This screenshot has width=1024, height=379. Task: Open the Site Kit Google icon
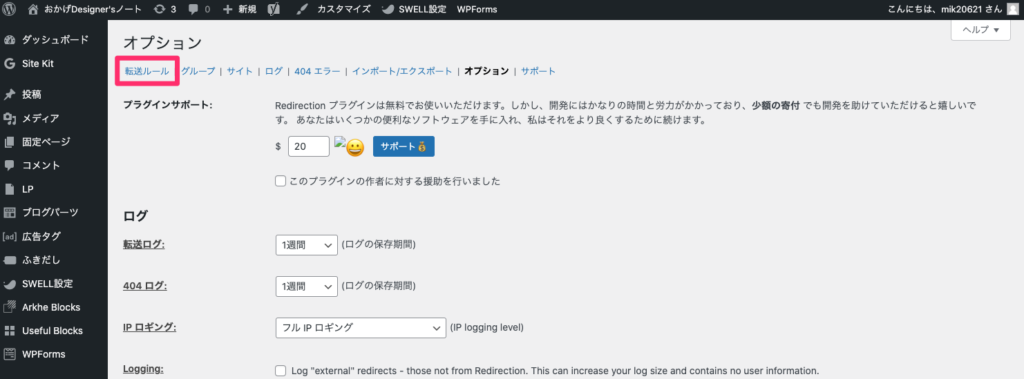point(10,64)
